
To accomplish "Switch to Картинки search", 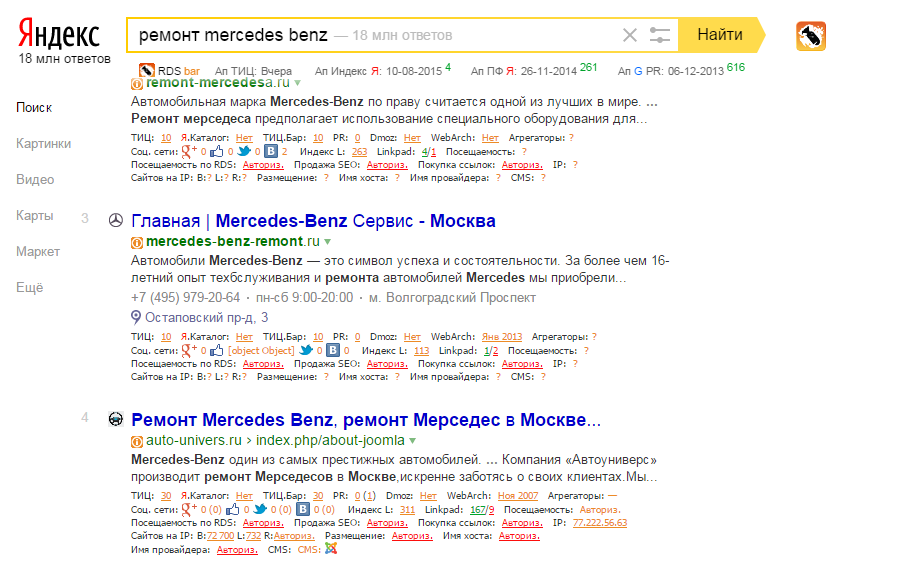I will 44,144.
